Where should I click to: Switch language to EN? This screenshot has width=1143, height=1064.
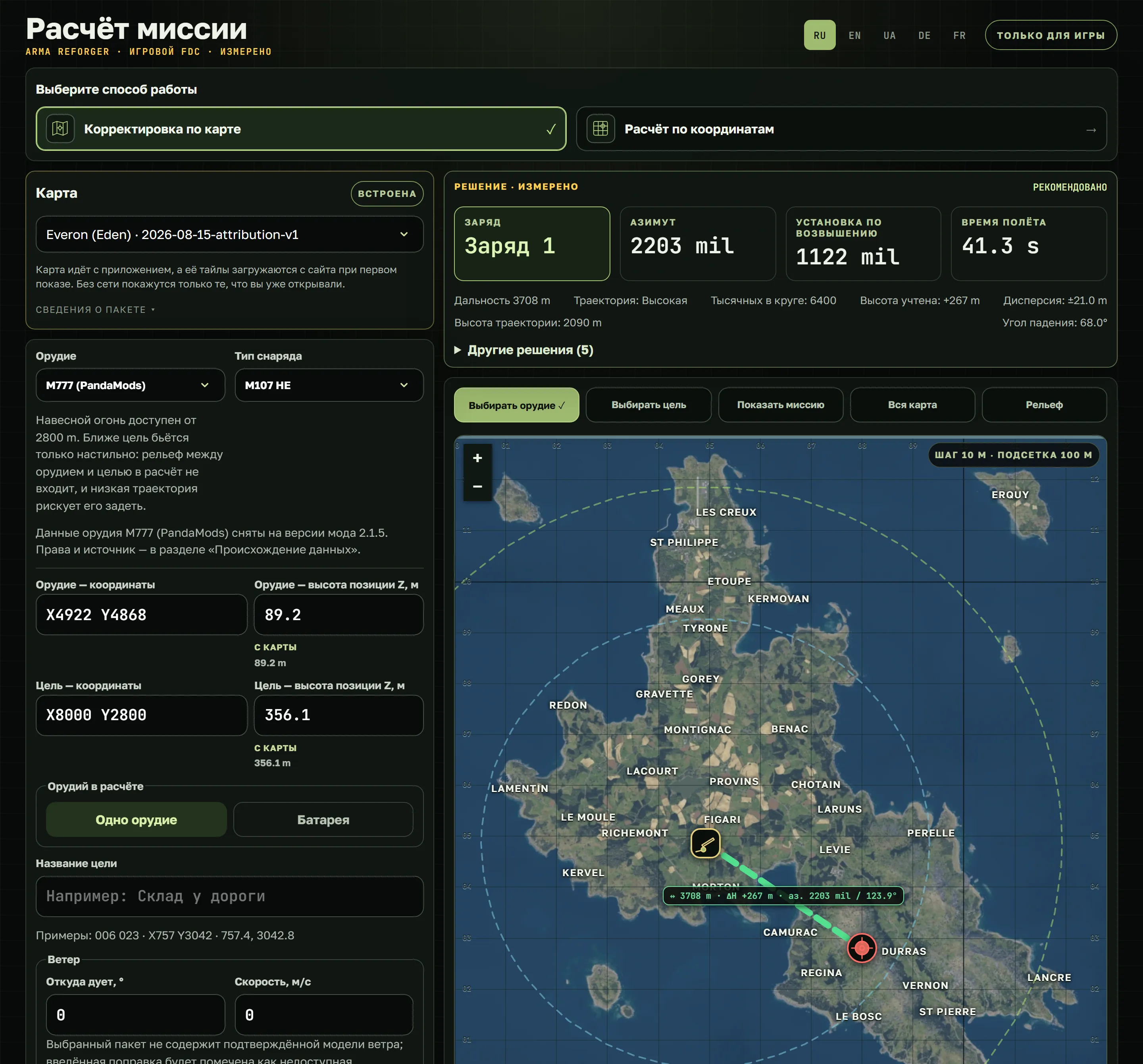(x=854, y=35)
